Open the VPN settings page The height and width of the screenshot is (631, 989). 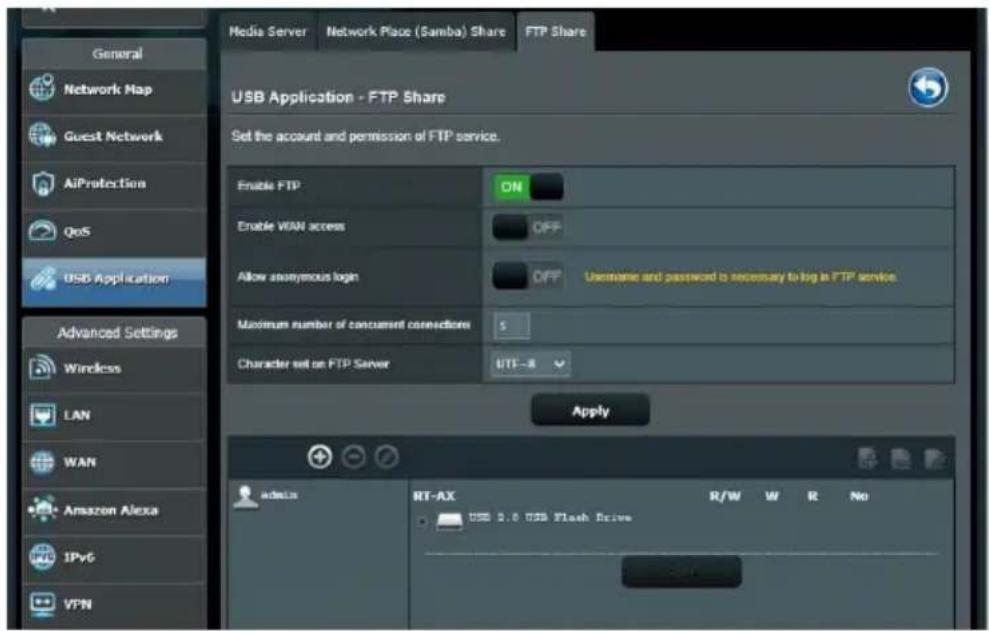click(114, 604)
